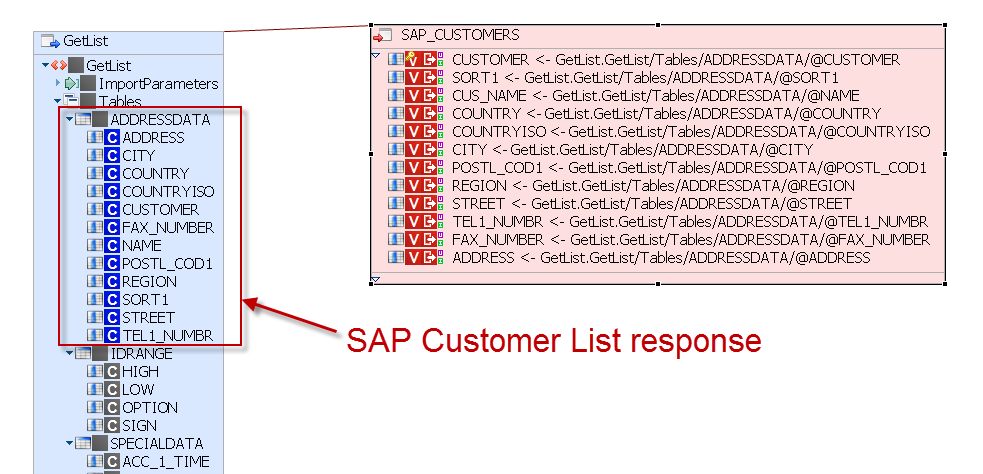Select the CUSTOMER field in ADDRESSDATA
The width and height of the screenshot is (983, 474).
160,209
